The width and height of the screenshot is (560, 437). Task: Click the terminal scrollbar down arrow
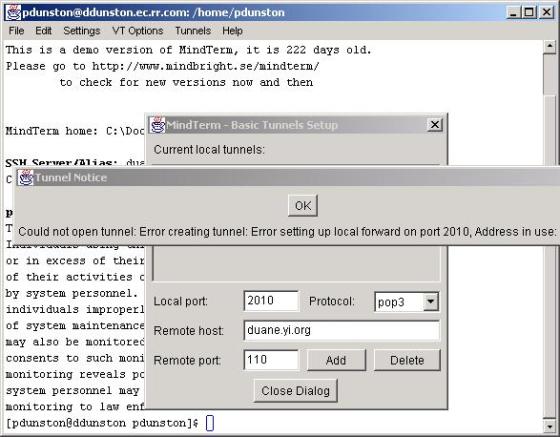pyautogui.click(x=550, y=425)
